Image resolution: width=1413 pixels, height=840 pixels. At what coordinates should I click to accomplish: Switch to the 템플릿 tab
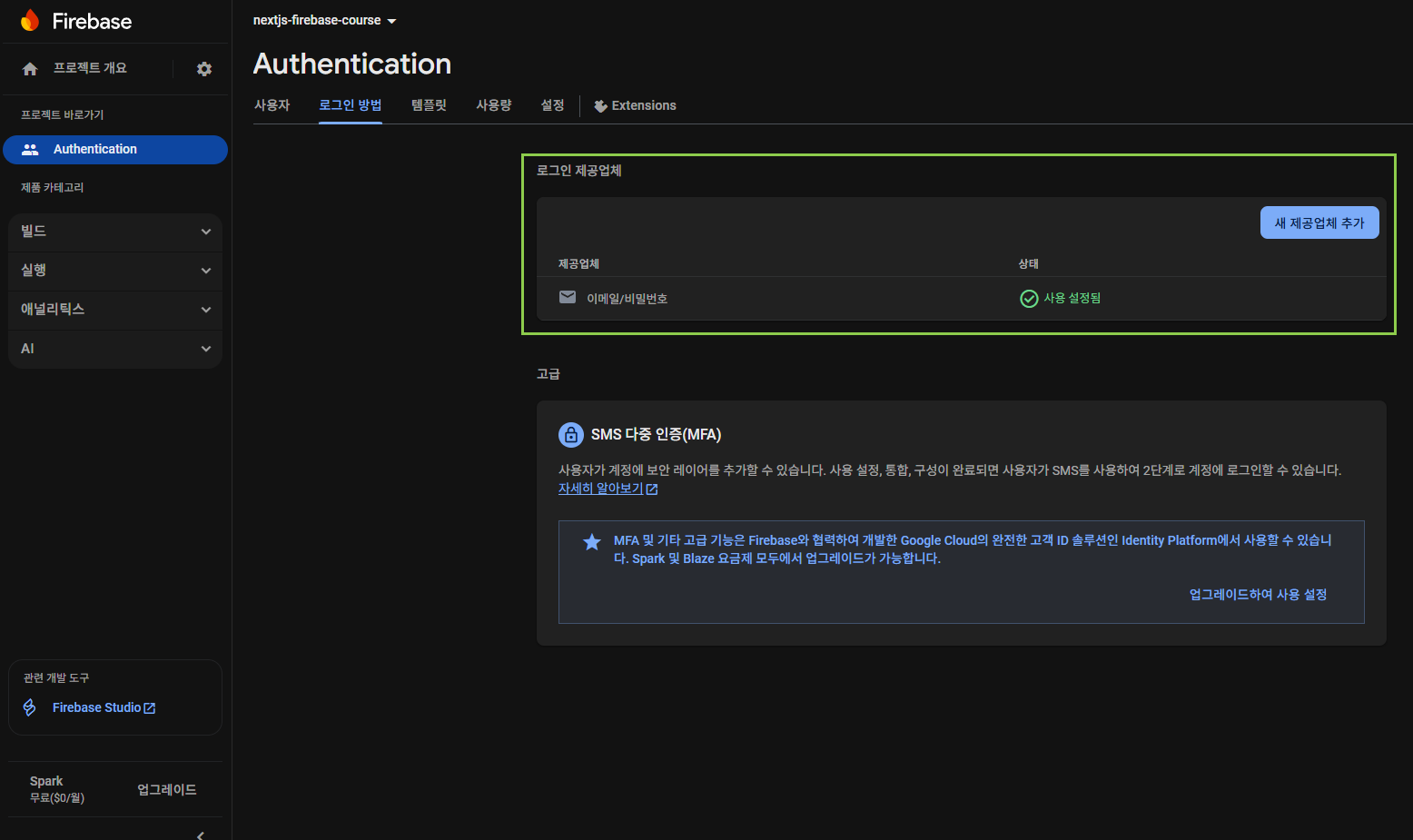(x=429, y=105)
